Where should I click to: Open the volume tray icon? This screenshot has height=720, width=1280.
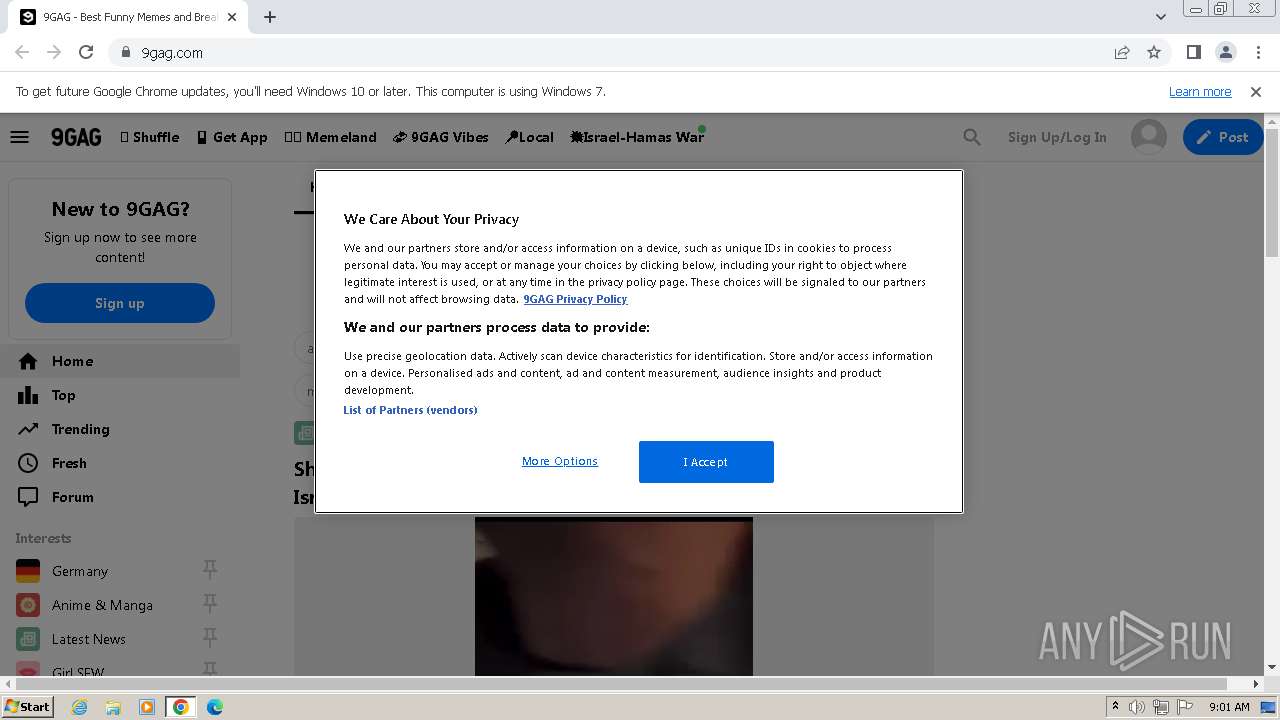coord(1137,707)
